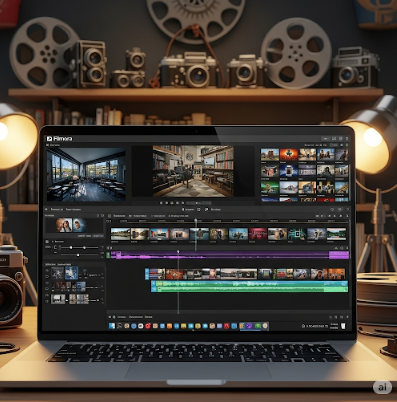397x402 pixels.
Task: Open the search magnifier icon in the taskbar
Action: pos(119,326)
